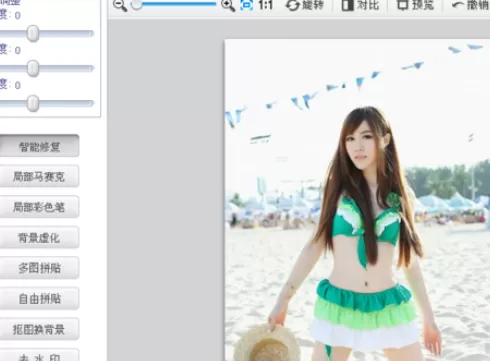
Task: Click the 旋转 rotate button
Action: pos(305,5)
